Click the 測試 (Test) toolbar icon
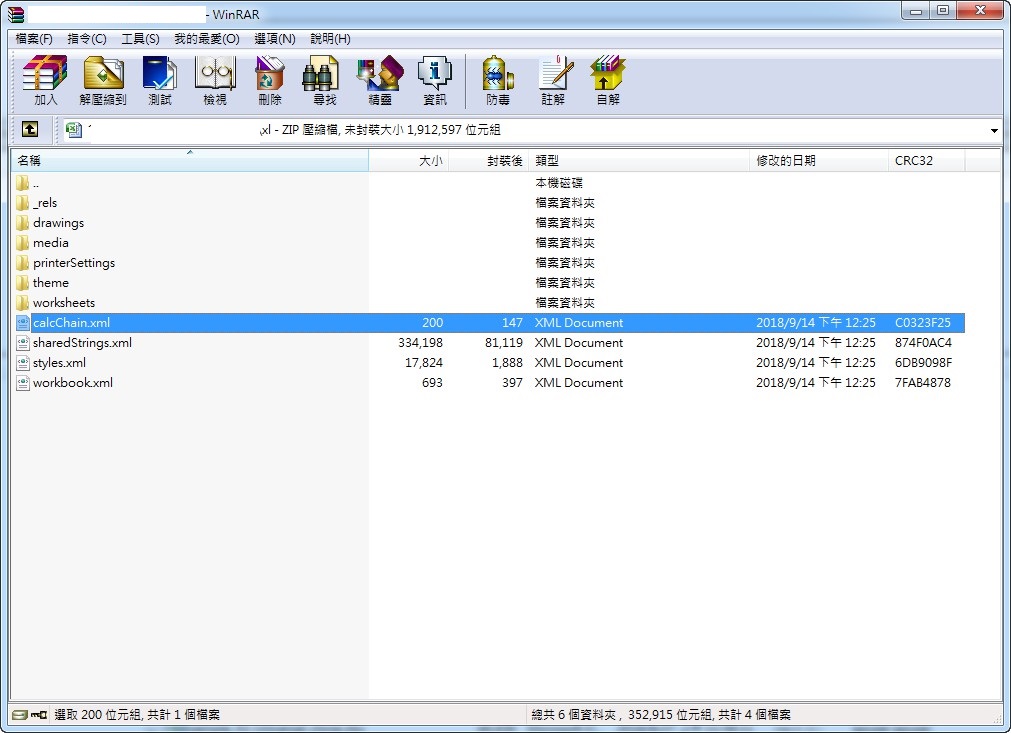This screenshot has width=1011, height=733. (160, 80)
